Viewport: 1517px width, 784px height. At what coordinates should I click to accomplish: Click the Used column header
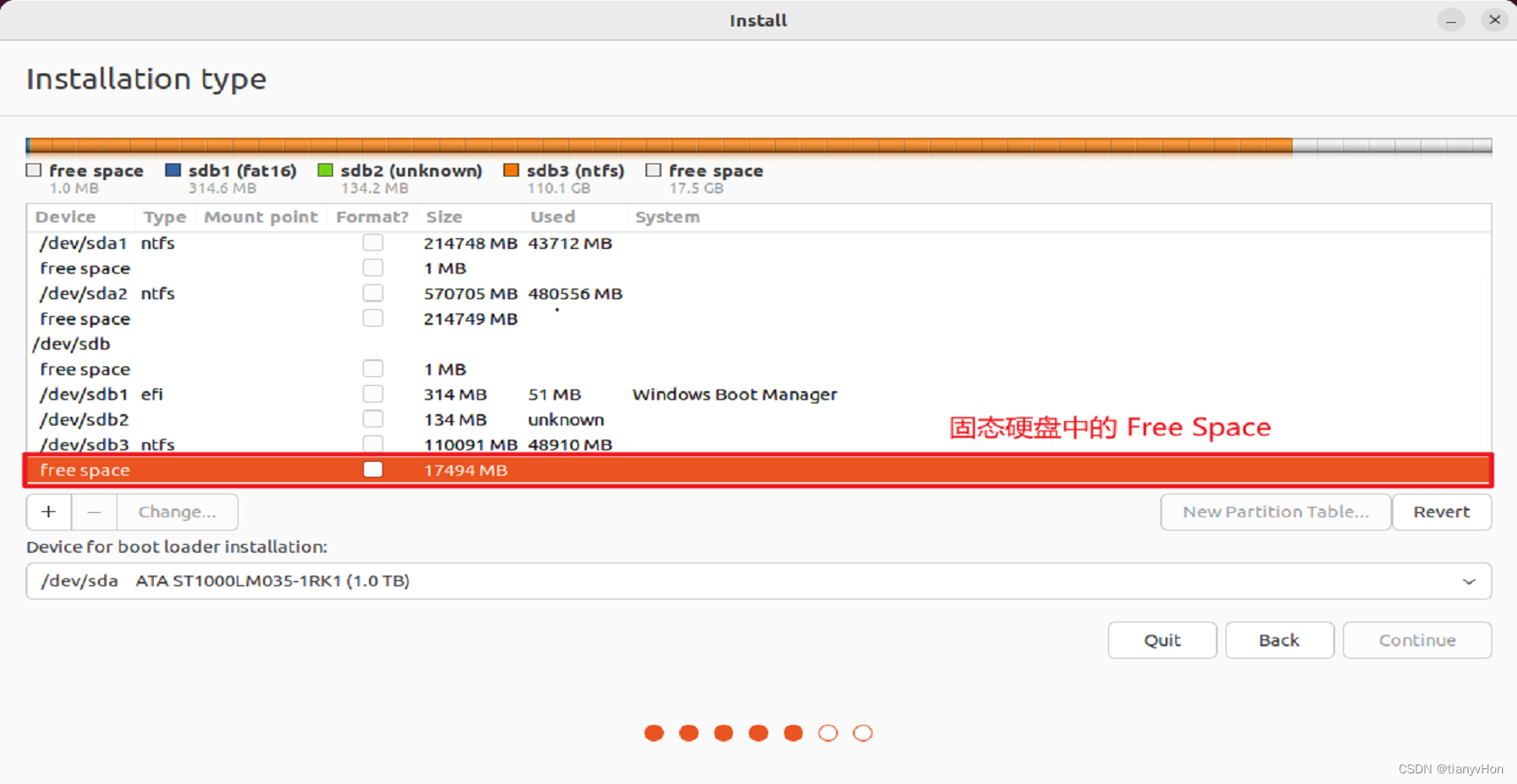coord(553,217)
